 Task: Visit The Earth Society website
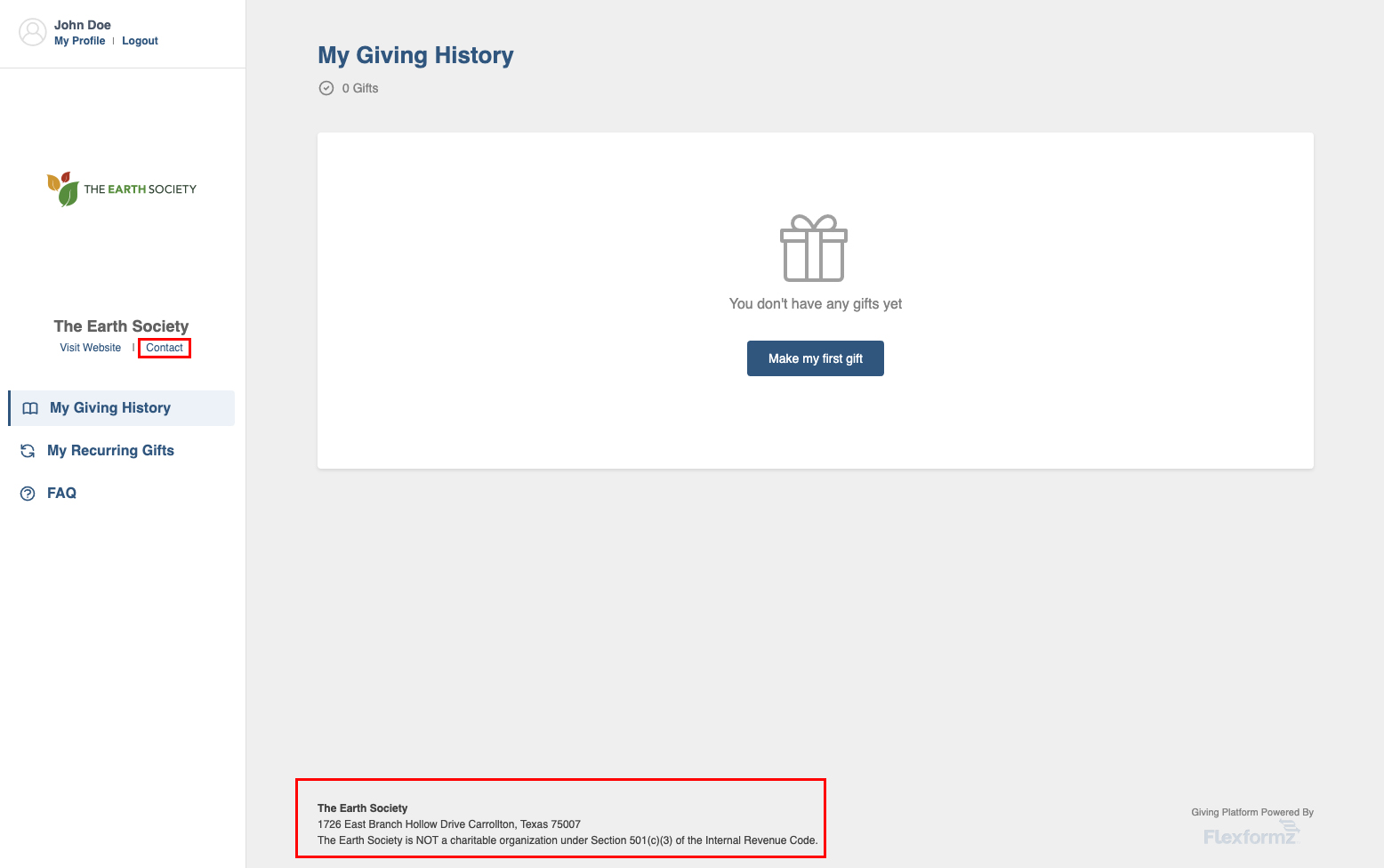point(90,347)
